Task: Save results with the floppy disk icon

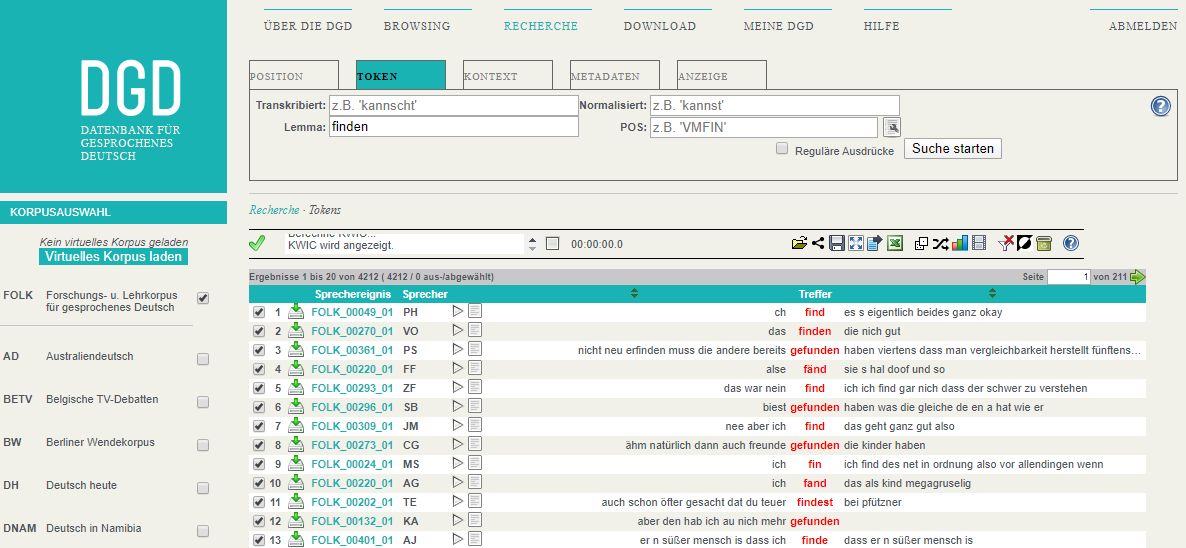Action: [837, 243]
